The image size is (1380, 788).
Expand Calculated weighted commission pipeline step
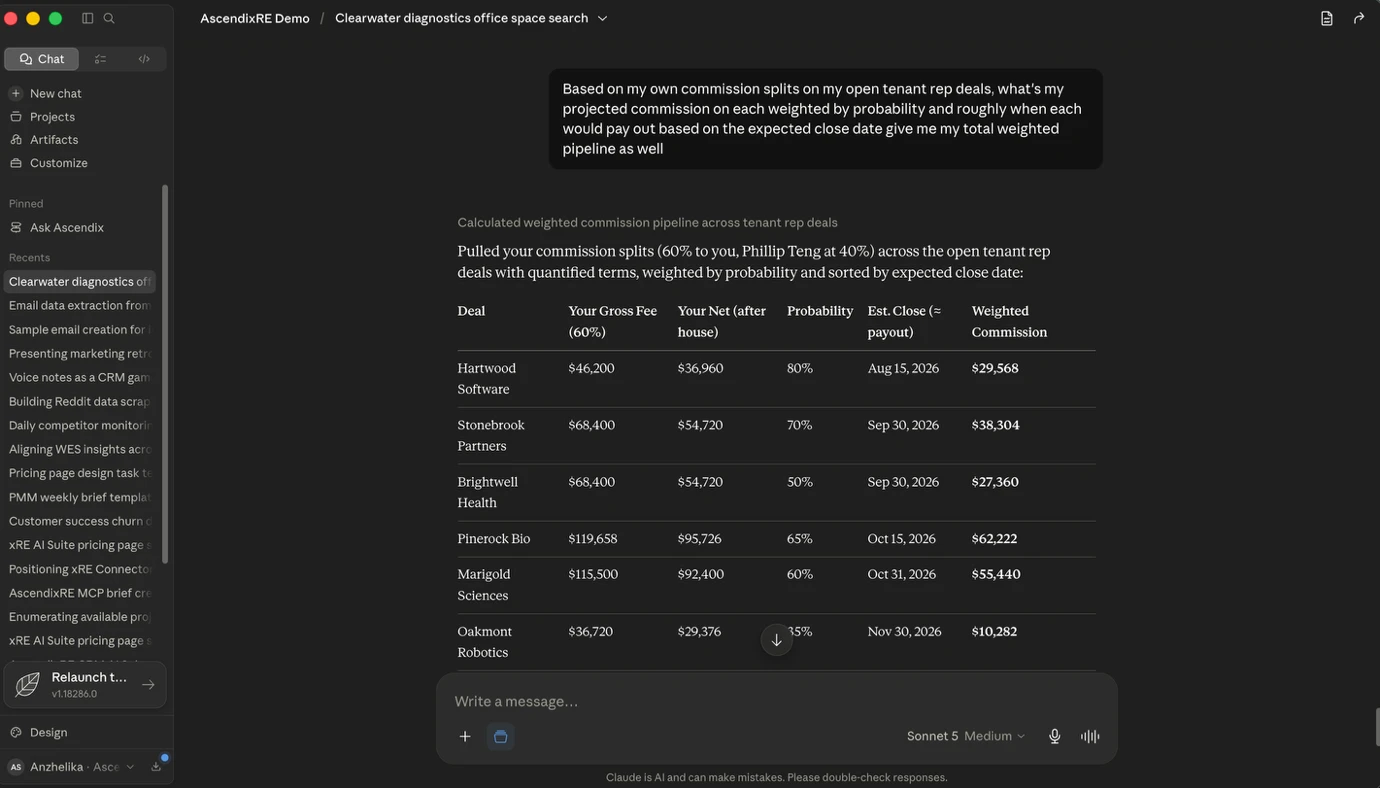[x=647, y=222]
